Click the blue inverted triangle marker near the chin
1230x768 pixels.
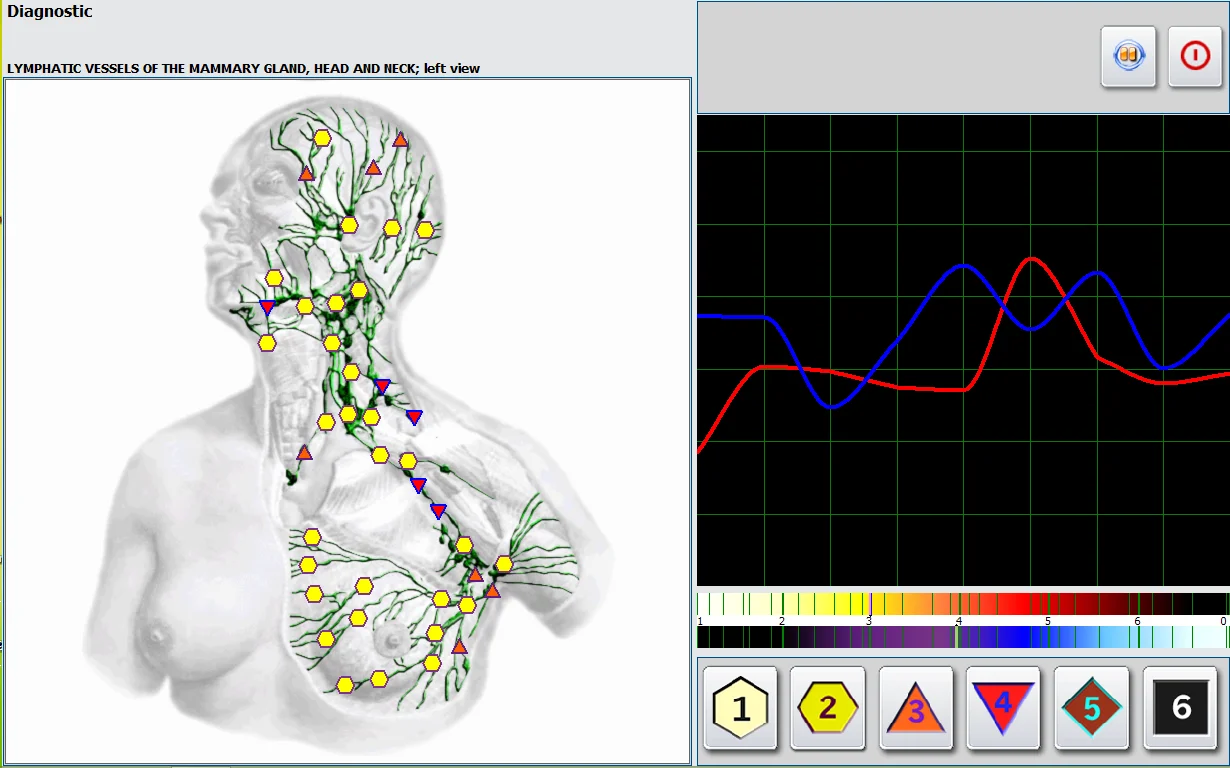tap(267, 307)
